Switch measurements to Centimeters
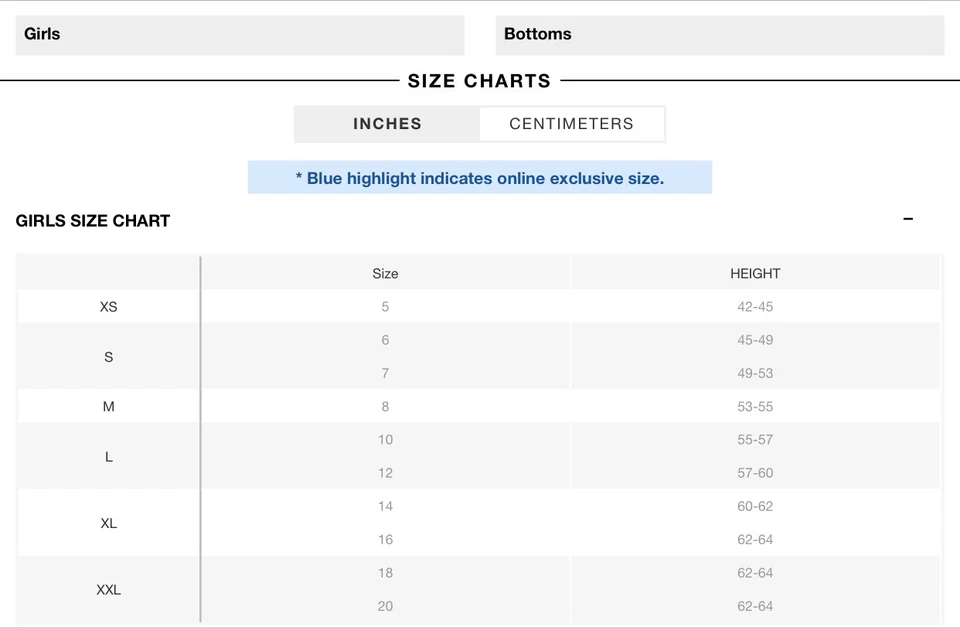This screenshot has width=960, height=627. pyautogui.click(x=571, y=124)
